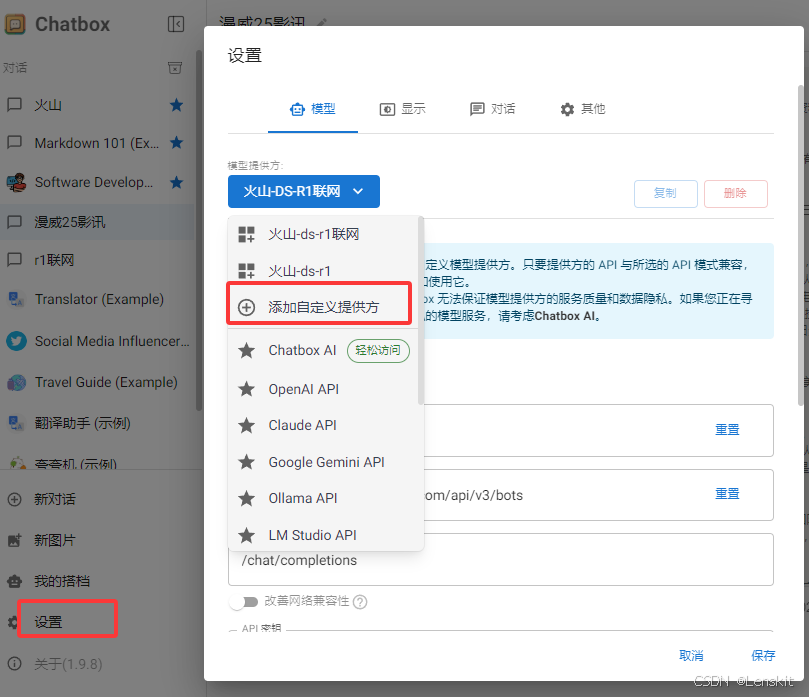The width and height of the screenshot is (809, 697).
Task: Select 火山-ds-r1联网 from provider list
Action: point(323,234)
